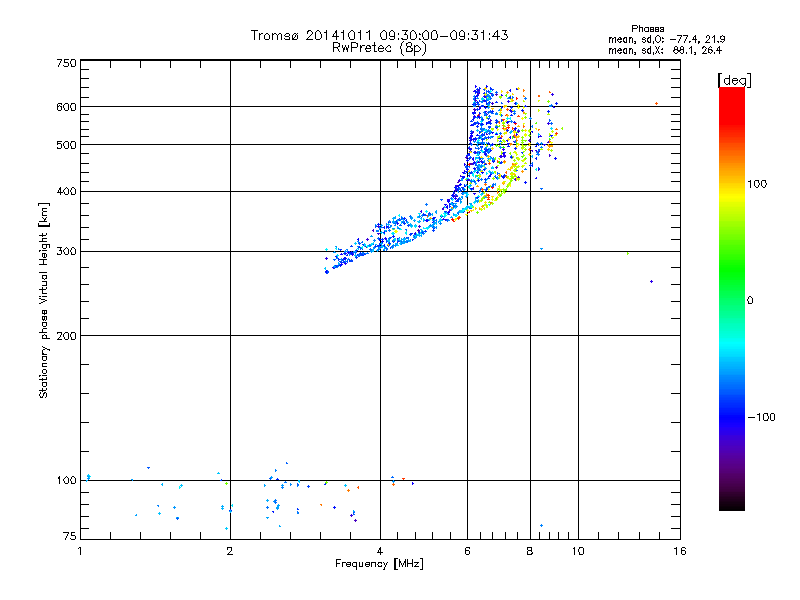Click the '10' frequency axis tick label
Screen dimensions: 800x600
[x=578, y=551]
